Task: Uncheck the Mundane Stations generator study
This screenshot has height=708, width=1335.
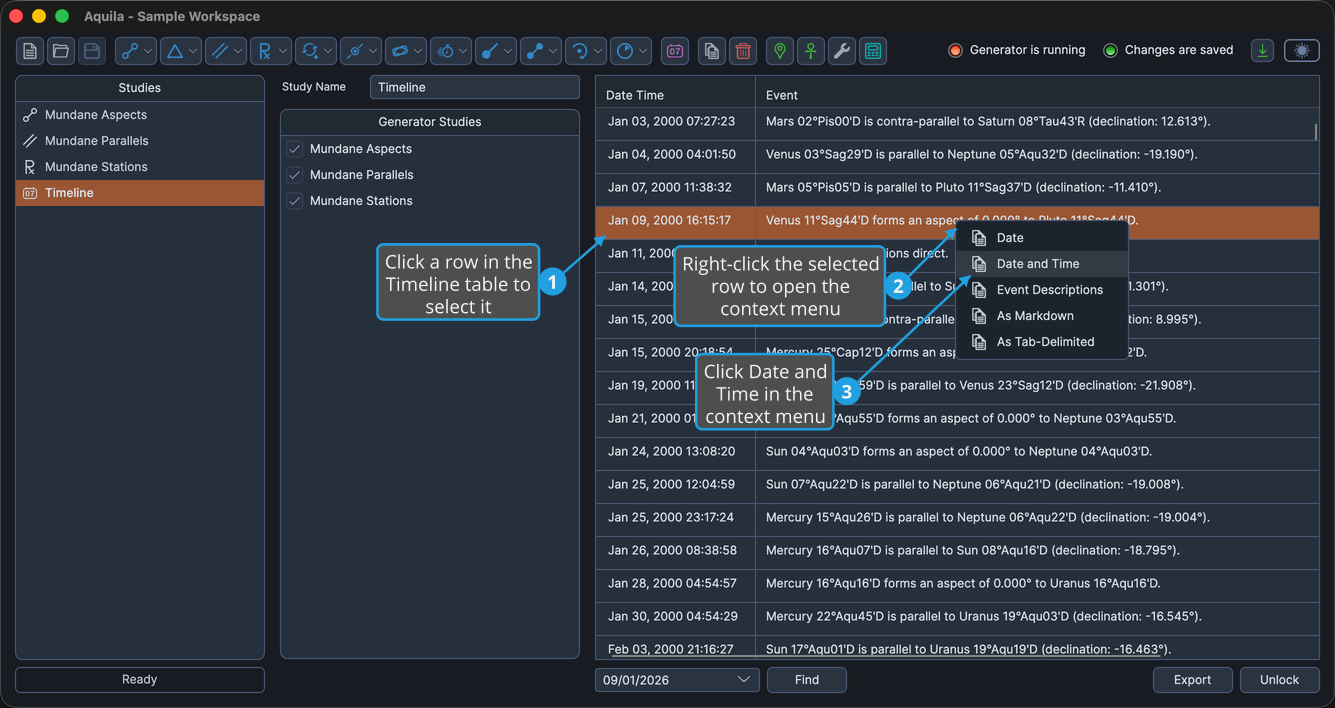Action: click(295, 201)
